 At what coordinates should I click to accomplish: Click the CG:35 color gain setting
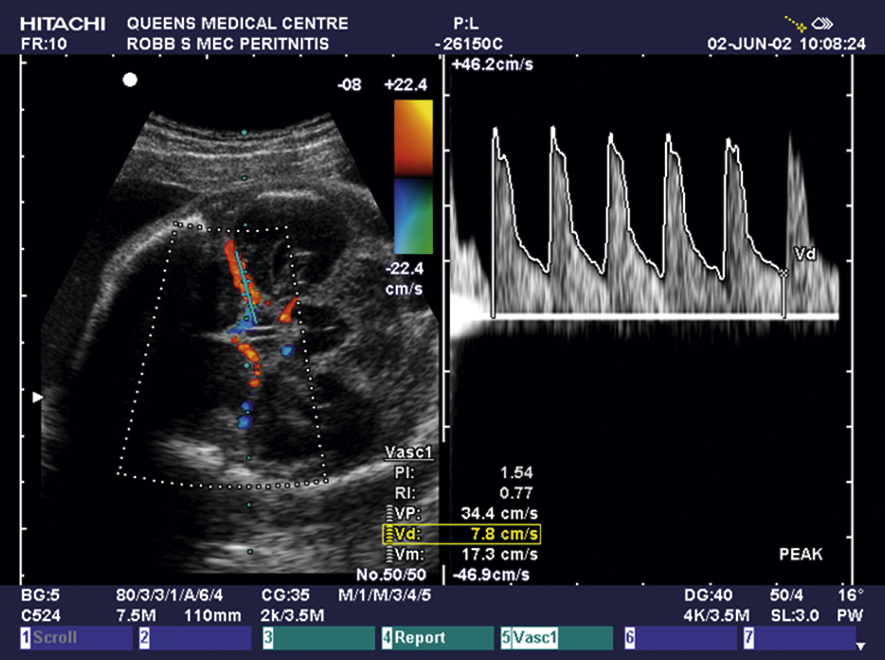286,595
